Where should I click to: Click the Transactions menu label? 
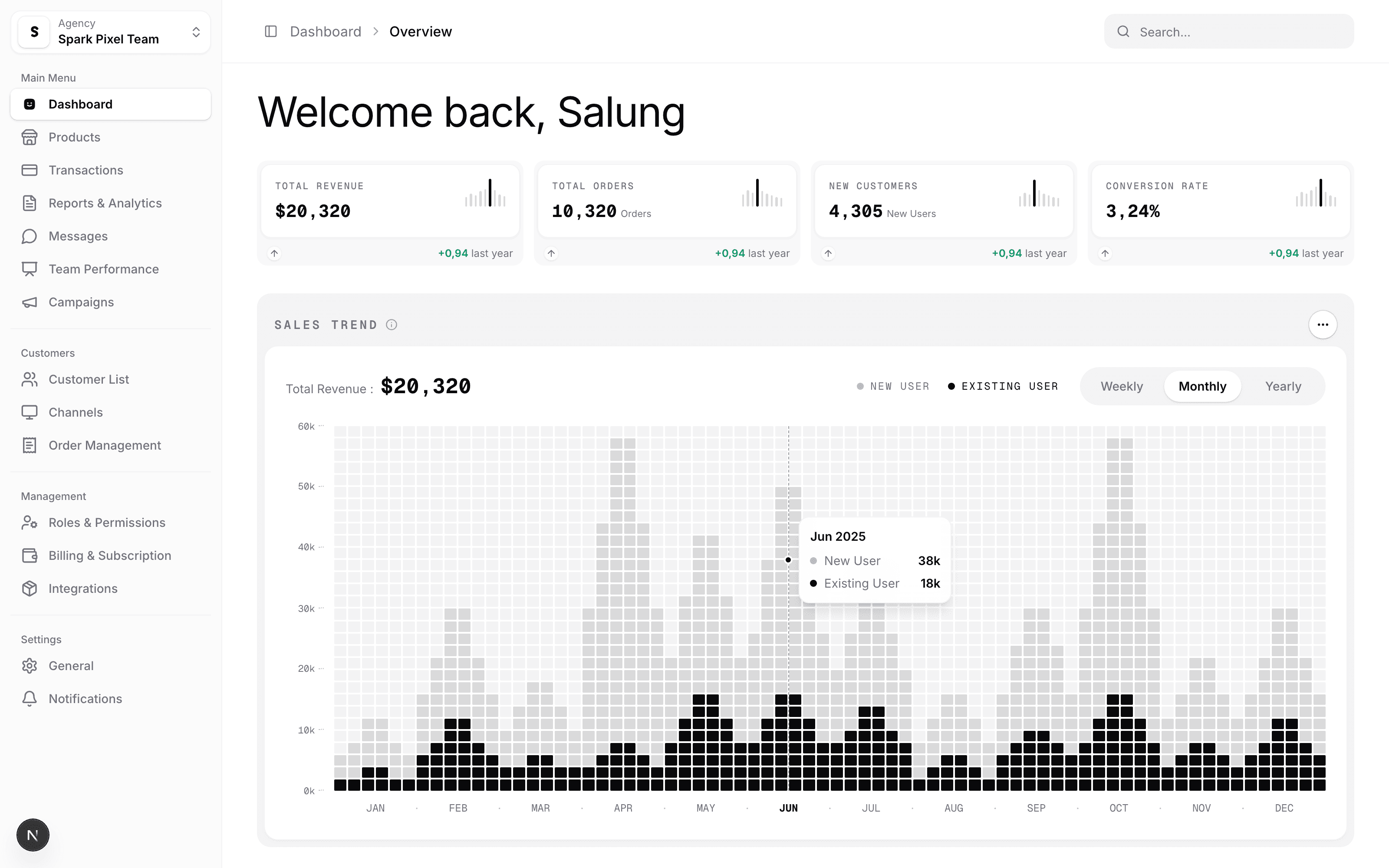coord(86,170)
